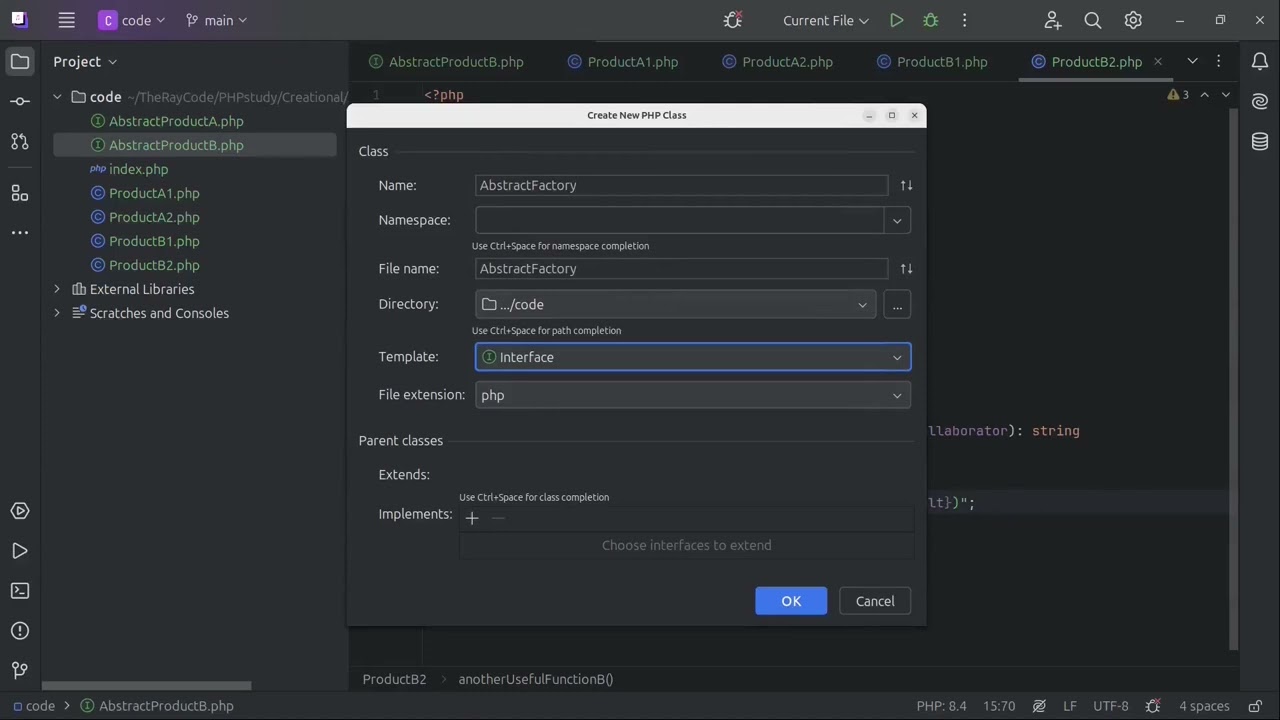Select AbstractProductA.php in project tree
1280x720 pixels.
[x=176, y=121]
